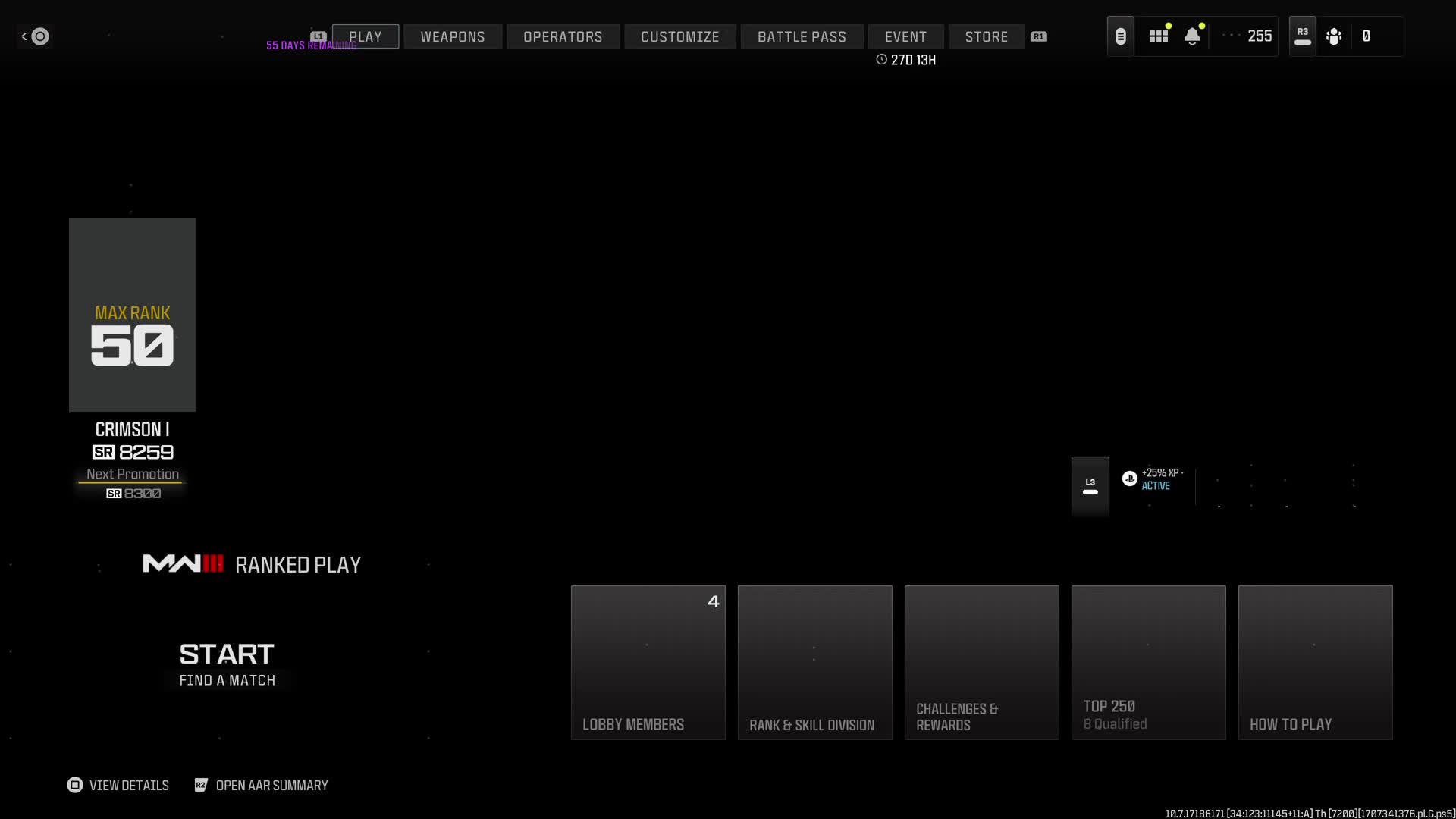Select the R1 bumper icon

coord(1039,36)
